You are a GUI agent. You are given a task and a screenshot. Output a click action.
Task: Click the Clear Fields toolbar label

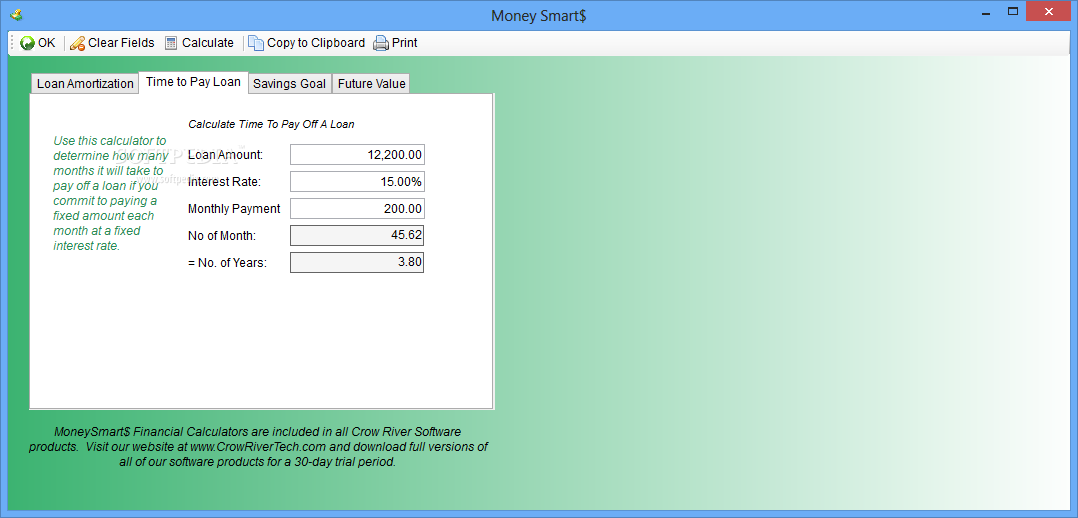pyautogui.click(x=121, y=43)
